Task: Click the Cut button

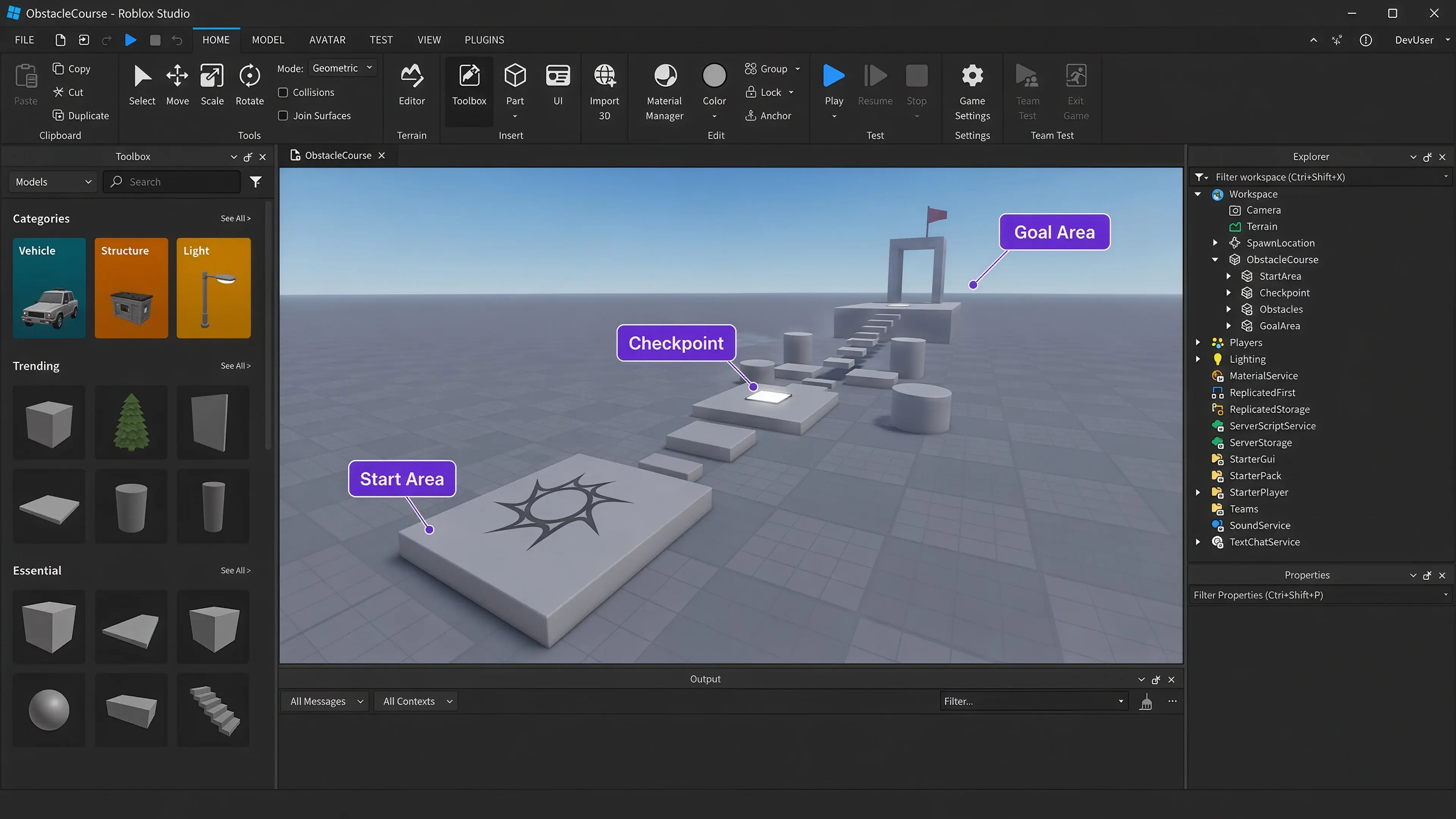Action: 68,92
